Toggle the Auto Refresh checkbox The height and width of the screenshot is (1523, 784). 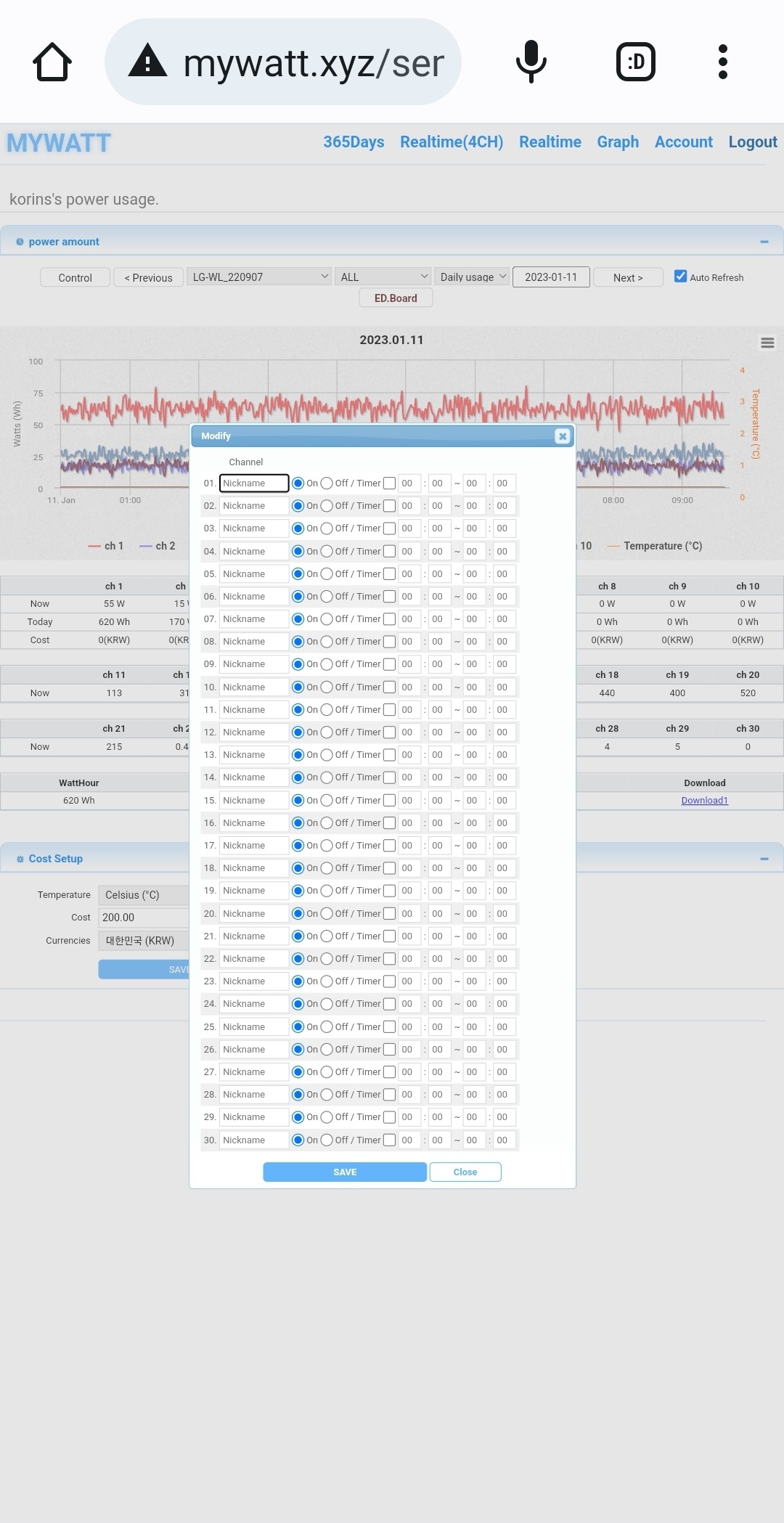pos(680,277)
